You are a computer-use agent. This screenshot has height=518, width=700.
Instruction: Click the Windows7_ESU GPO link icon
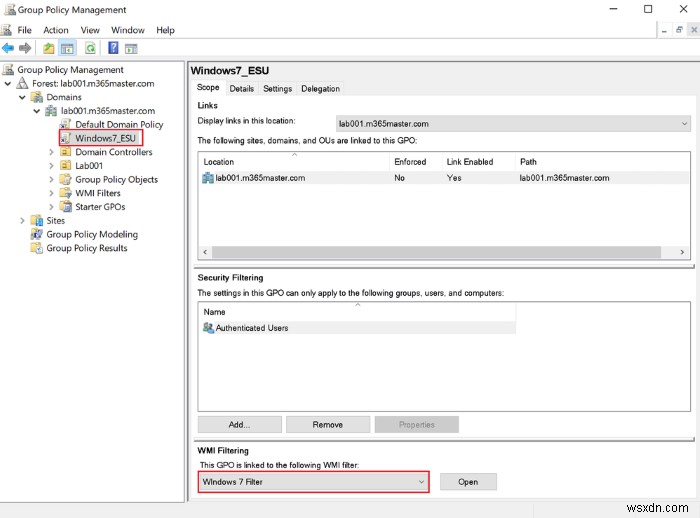(65, 138)
